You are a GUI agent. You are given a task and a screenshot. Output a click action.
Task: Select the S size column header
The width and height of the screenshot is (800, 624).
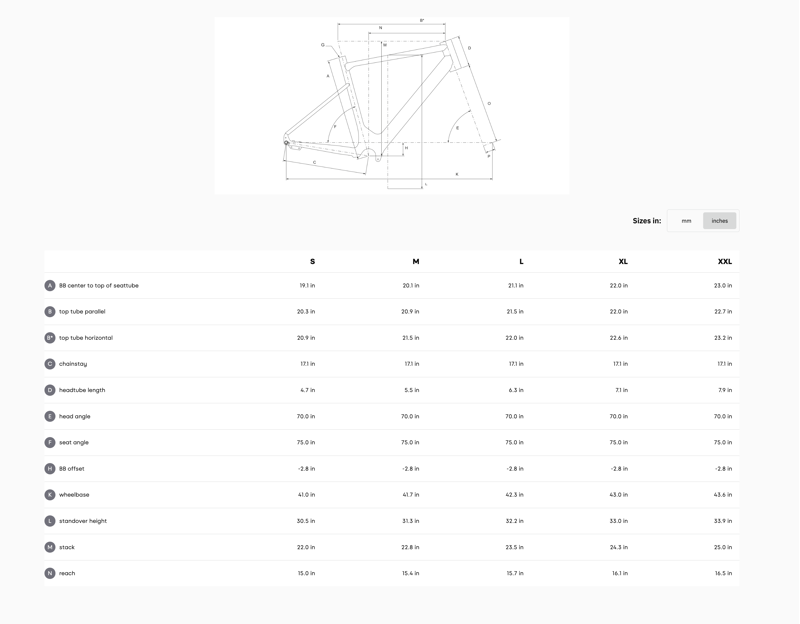pyautogui.click(x=312, y=261)
